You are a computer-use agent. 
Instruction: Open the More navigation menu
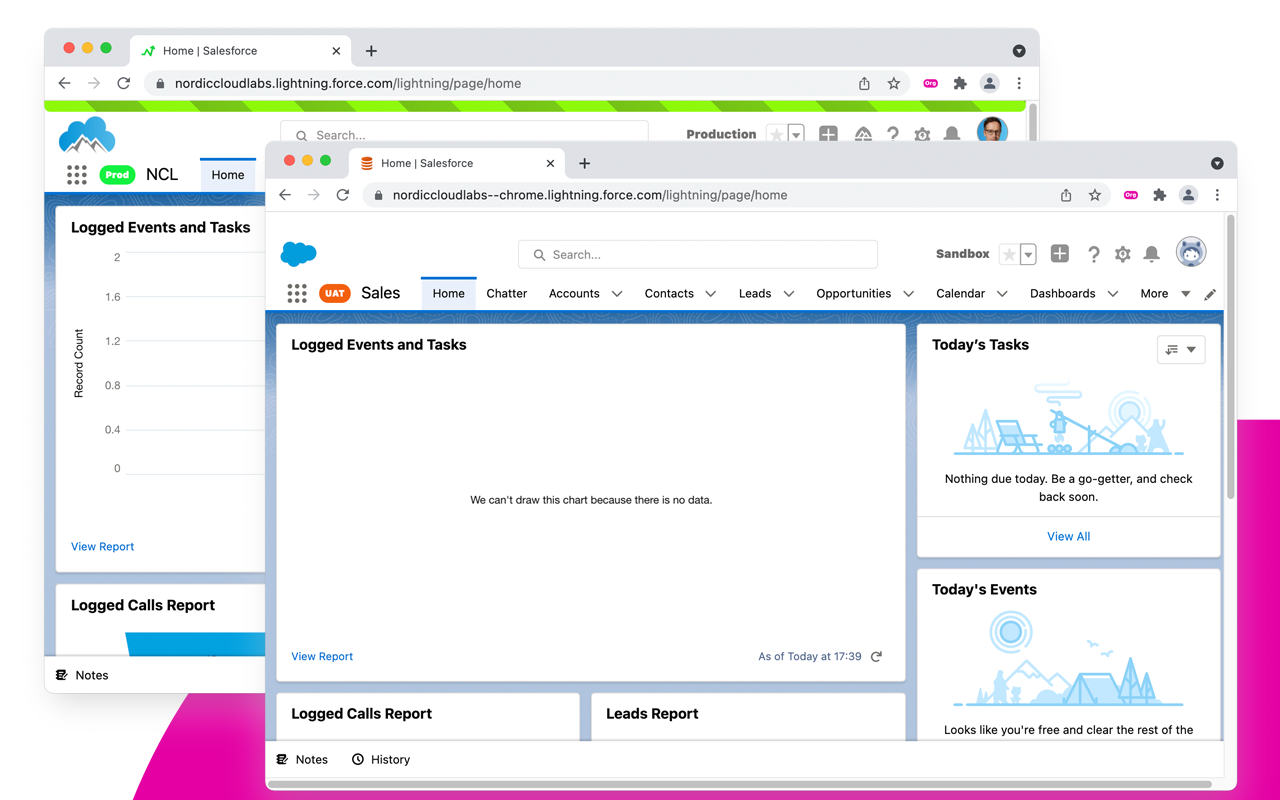(1165, 294)
